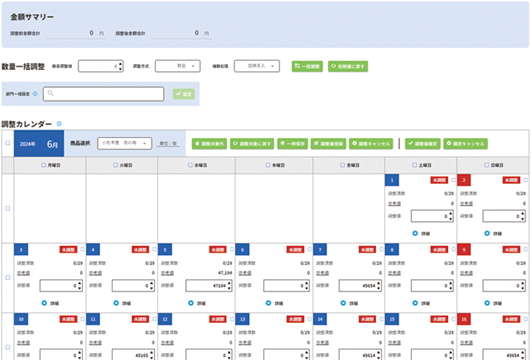Click the blue day number 7 tile
Viewport: 532px width, 360px height.
[x=320, y=250]
